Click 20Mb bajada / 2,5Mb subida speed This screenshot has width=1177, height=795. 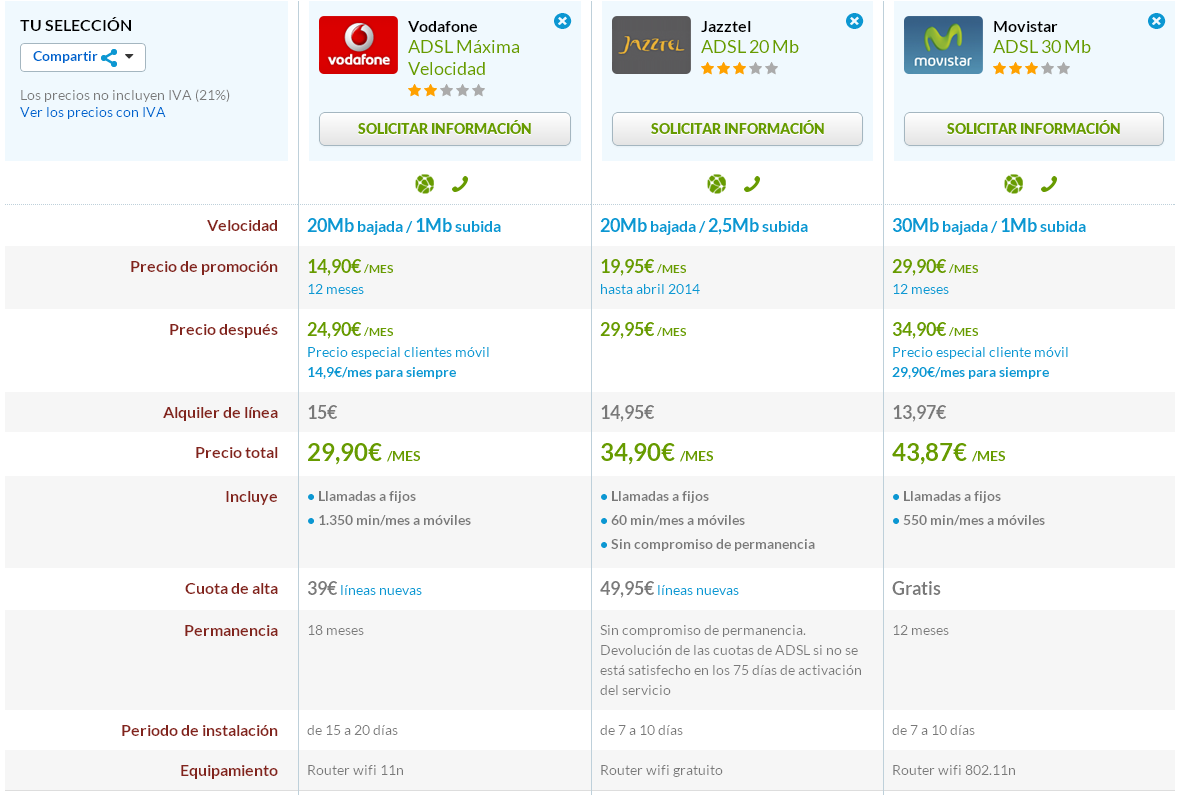(x=703, y=226)
